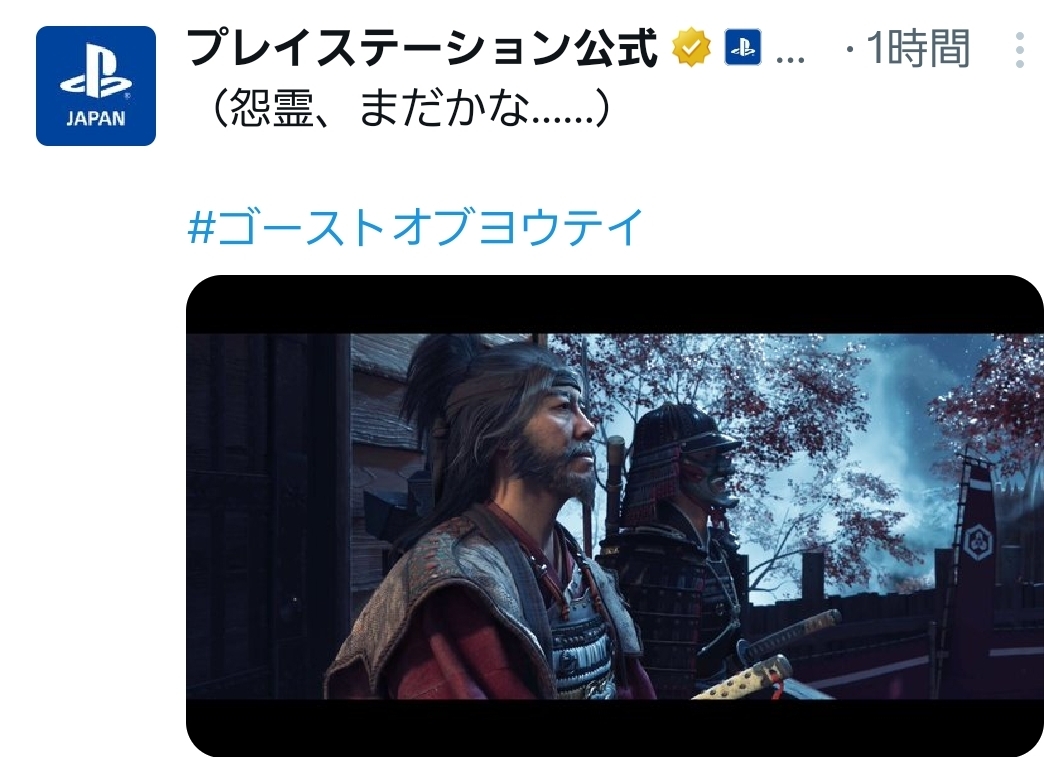
Task: Click the tweet text （怨霊、まだかな……）
Action: point(409,108)
